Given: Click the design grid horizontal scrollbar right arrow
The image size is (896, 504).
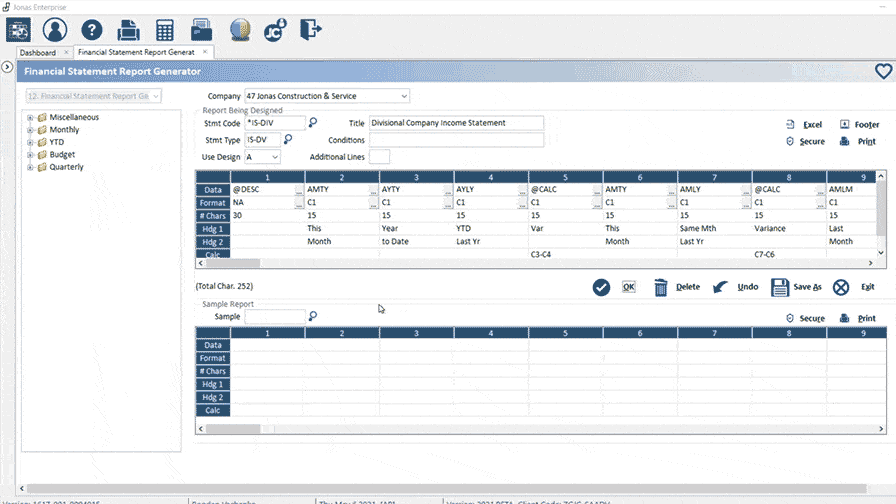Looking at the screenshot, I should 870,263.
